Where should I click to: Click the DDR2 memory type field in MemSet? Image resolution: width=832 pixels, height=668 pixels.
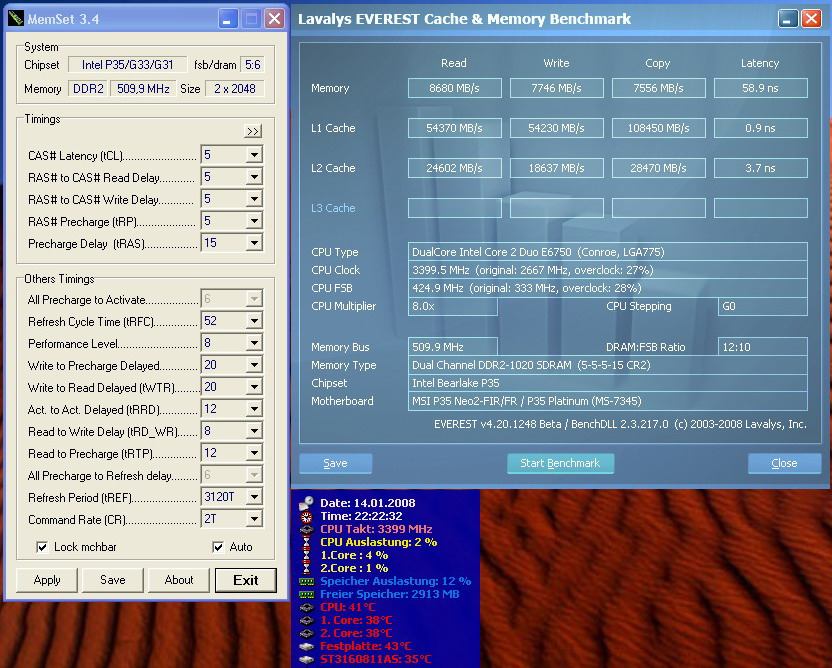pyautogui.click(x=88, y=89)
